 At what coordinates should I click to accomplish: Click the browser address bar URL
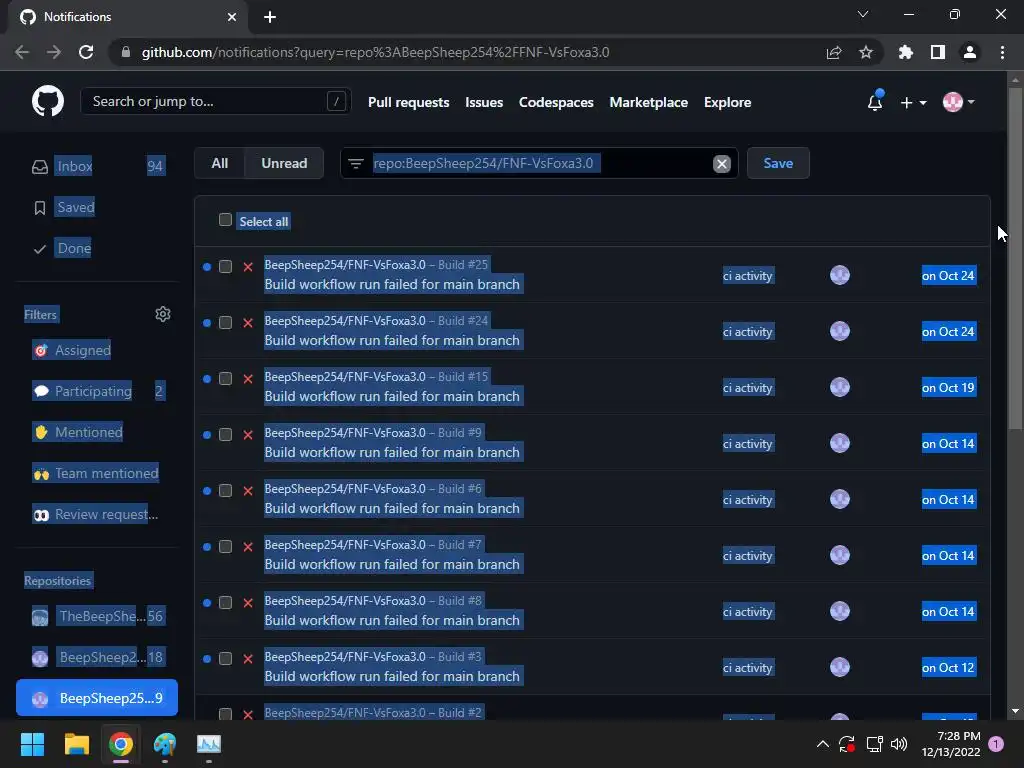coord(375,52)
